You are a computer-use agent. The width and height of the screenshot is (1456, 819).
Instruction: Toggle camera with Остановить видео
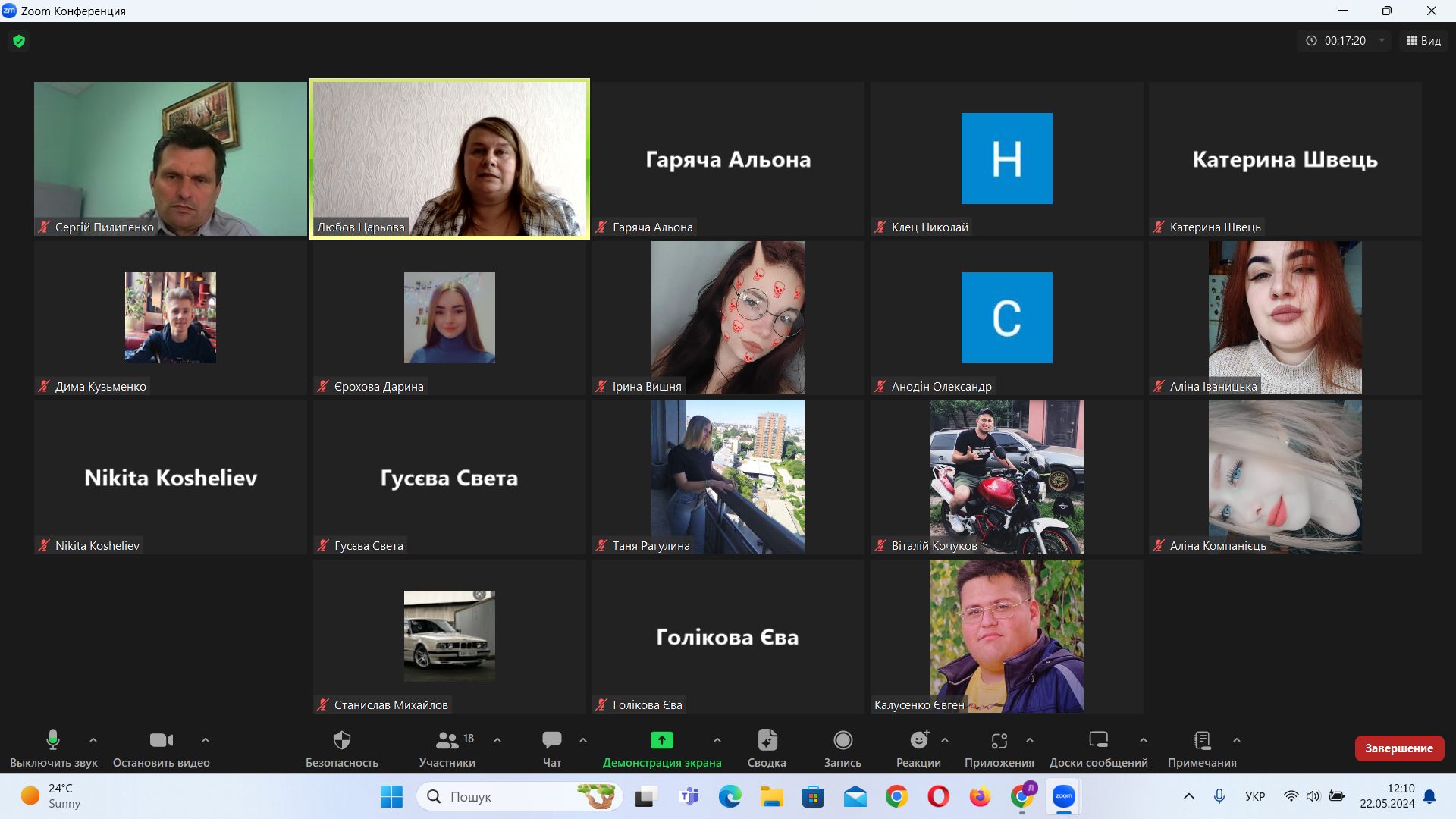point(161,740)
